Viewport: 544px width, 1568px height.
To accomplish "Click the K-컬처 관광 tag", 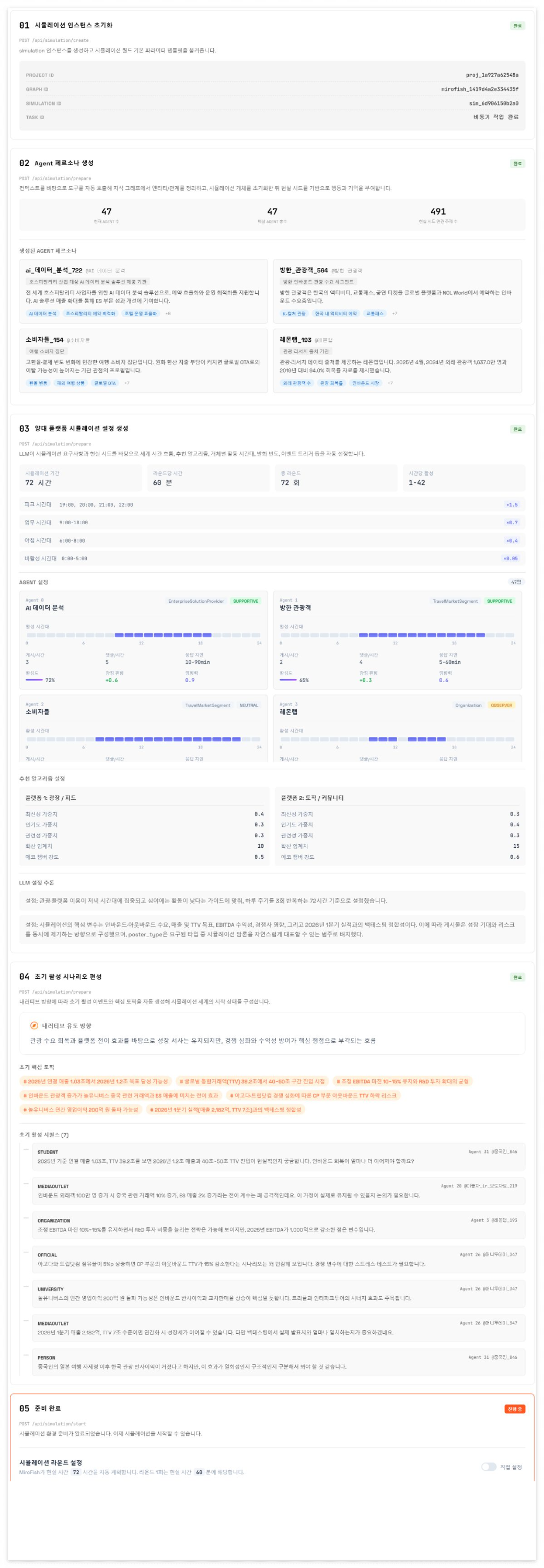I will point(294,314).
